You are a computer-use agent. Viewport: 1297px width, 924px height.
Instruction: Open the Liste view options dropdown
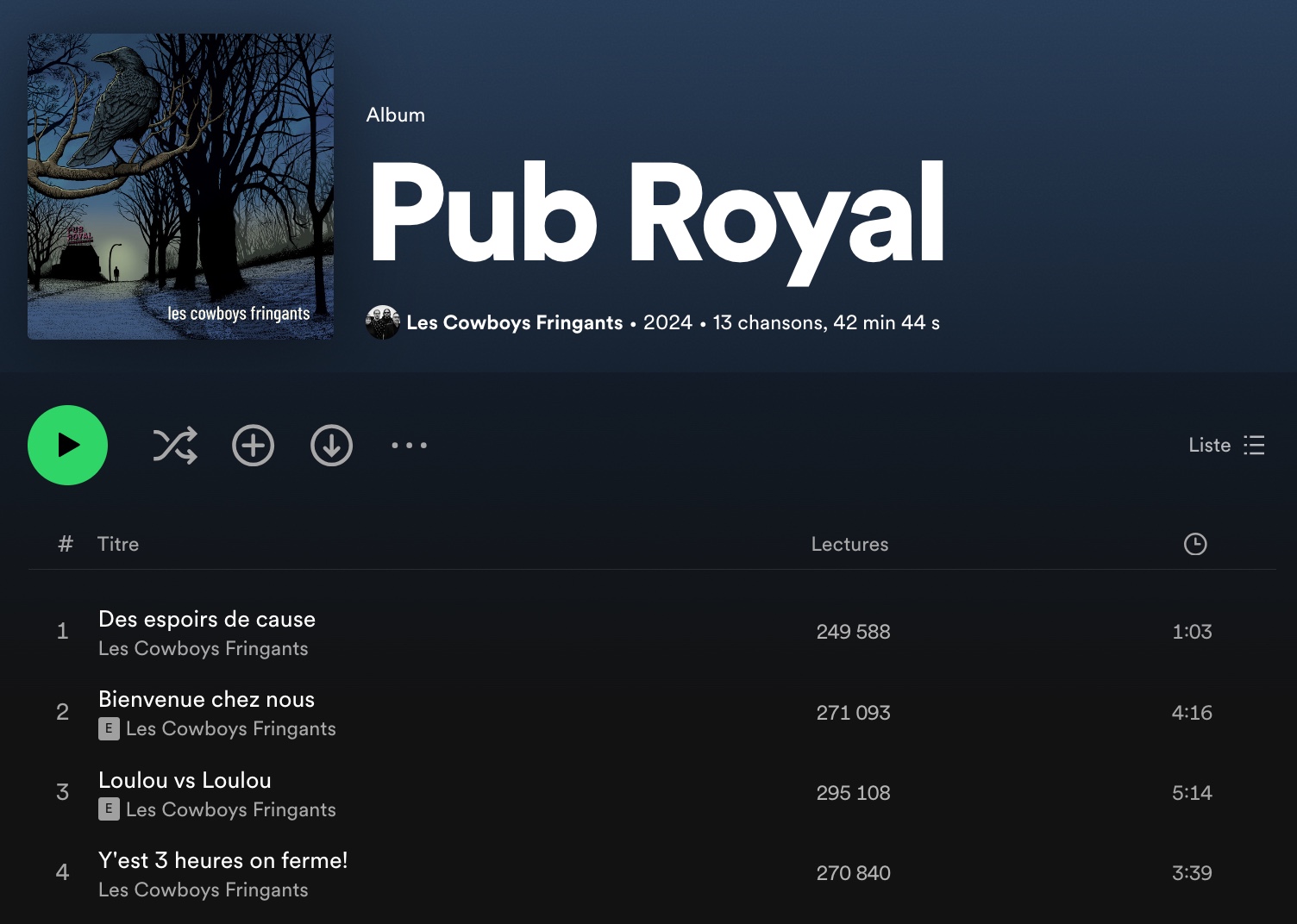coord(1226,445)
